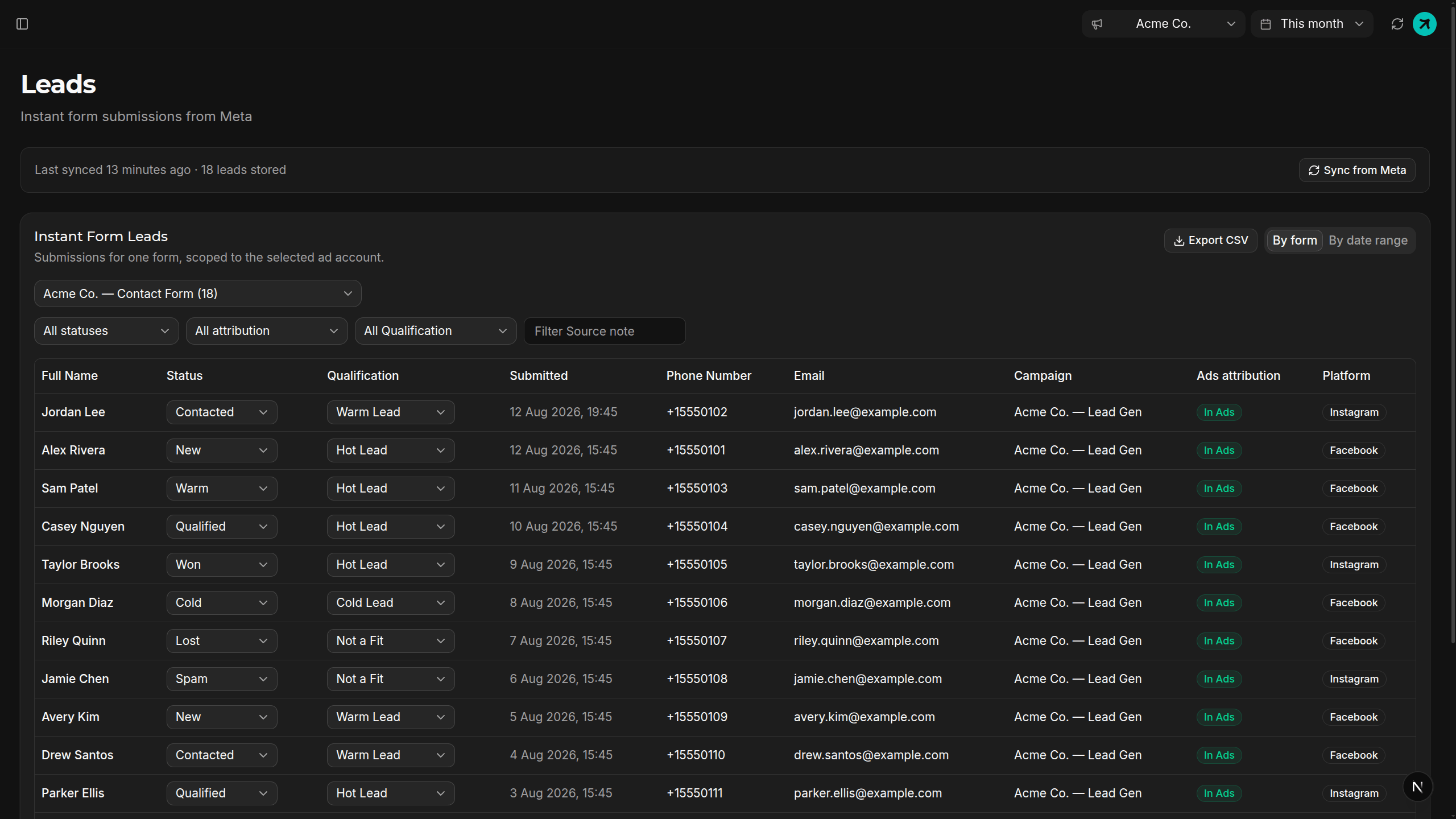Click phone number +15550101
1456x819 pixels.
click(x=696, y=450)
